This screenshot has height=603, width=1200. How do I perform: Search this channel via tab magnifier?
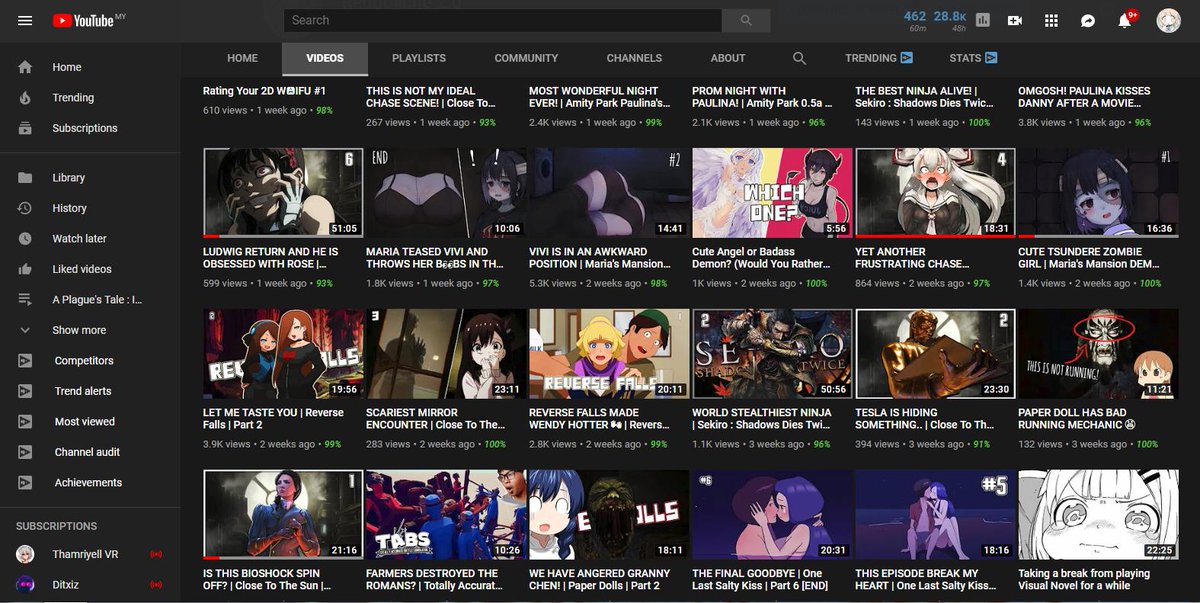pyautogui.click(x=799, y=58)
